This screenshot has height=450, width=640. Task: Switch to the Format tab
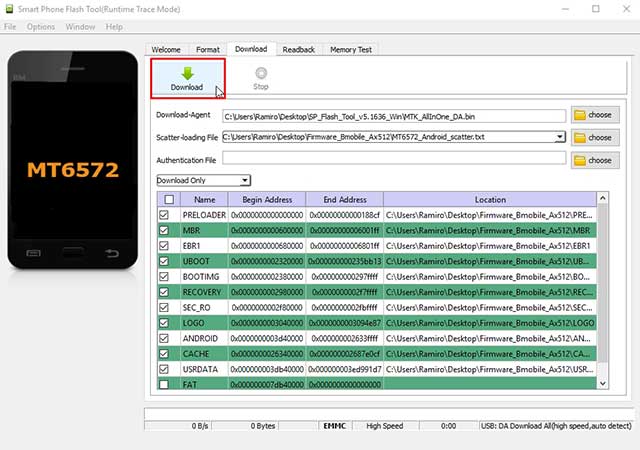pos(208,50)
